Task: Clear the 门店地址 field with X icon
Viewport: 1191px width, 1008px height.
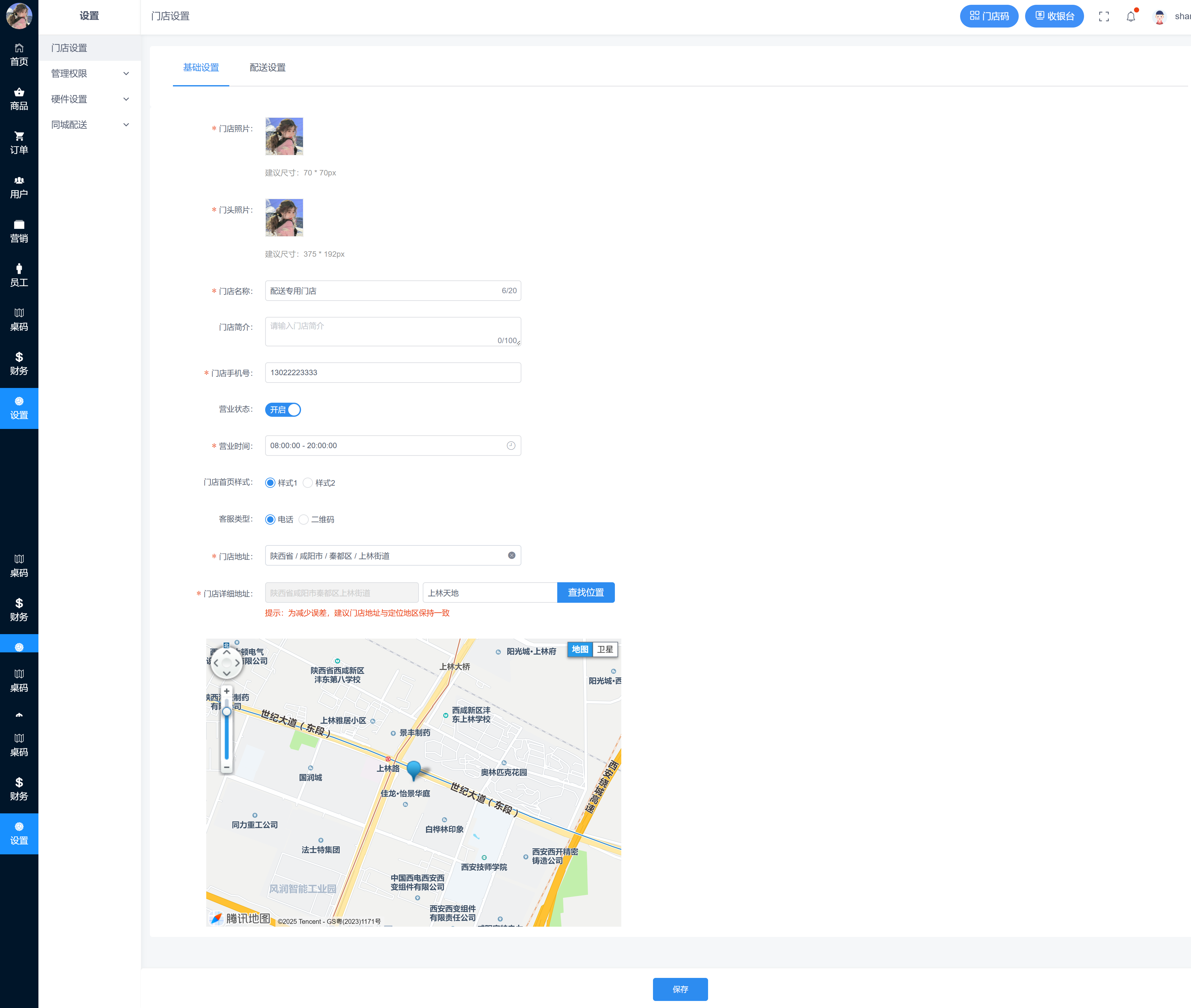Action: coord(511,555)
